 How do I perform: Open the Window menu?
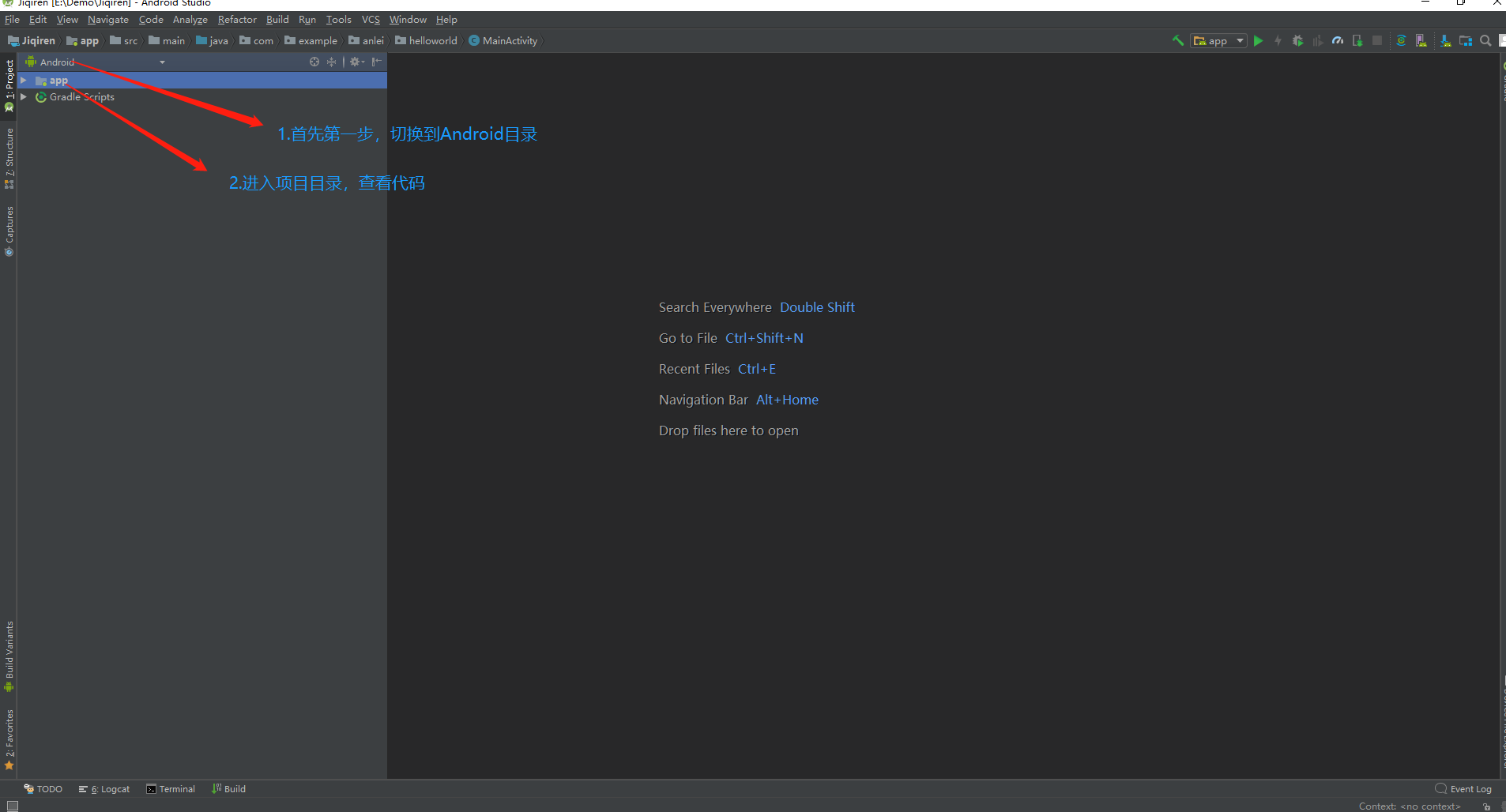tap(408, 19)
